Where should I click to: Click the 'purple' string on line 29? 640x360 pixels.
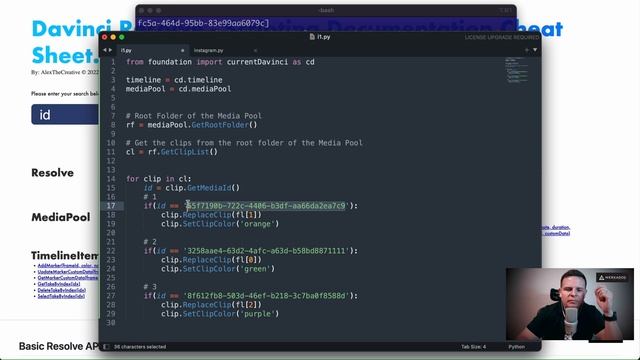coord(257,313)
